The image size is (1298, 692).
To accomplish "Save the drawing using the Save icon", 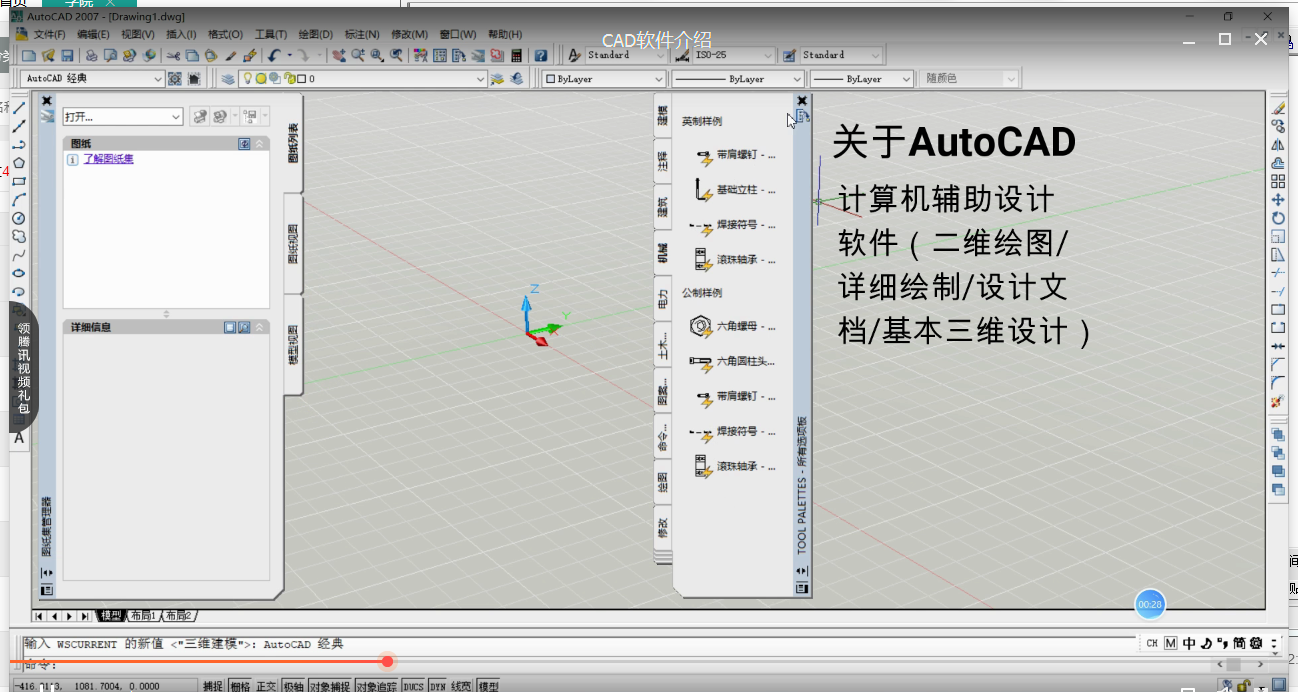I will (x=66, y=56).
